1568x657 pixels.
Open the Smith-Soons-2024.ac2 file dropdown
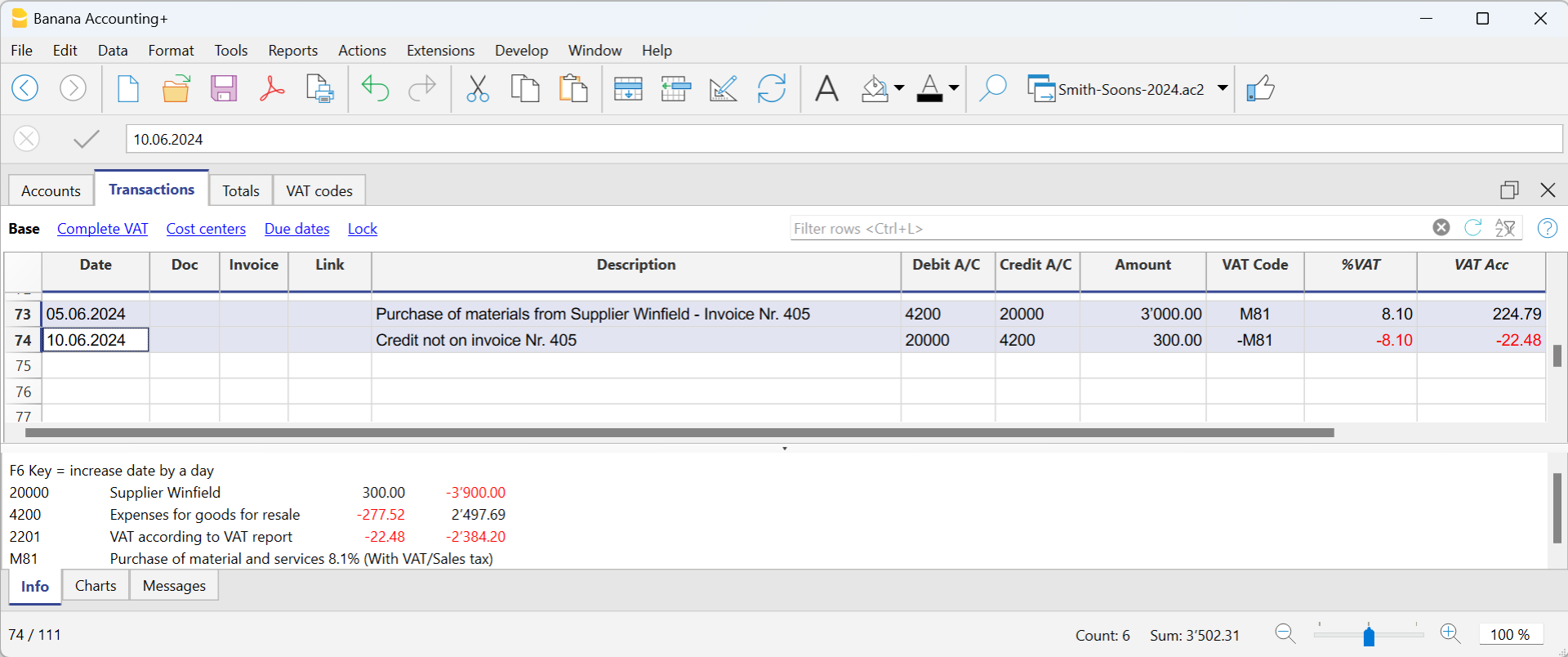(1223, 88)
